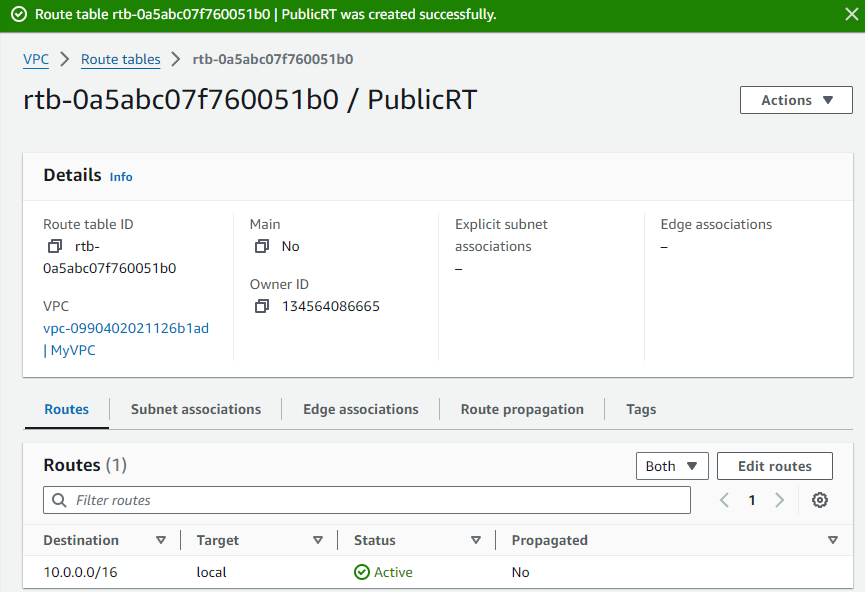Open the Tags tab
865x592 pixels.
pos(641,409)
